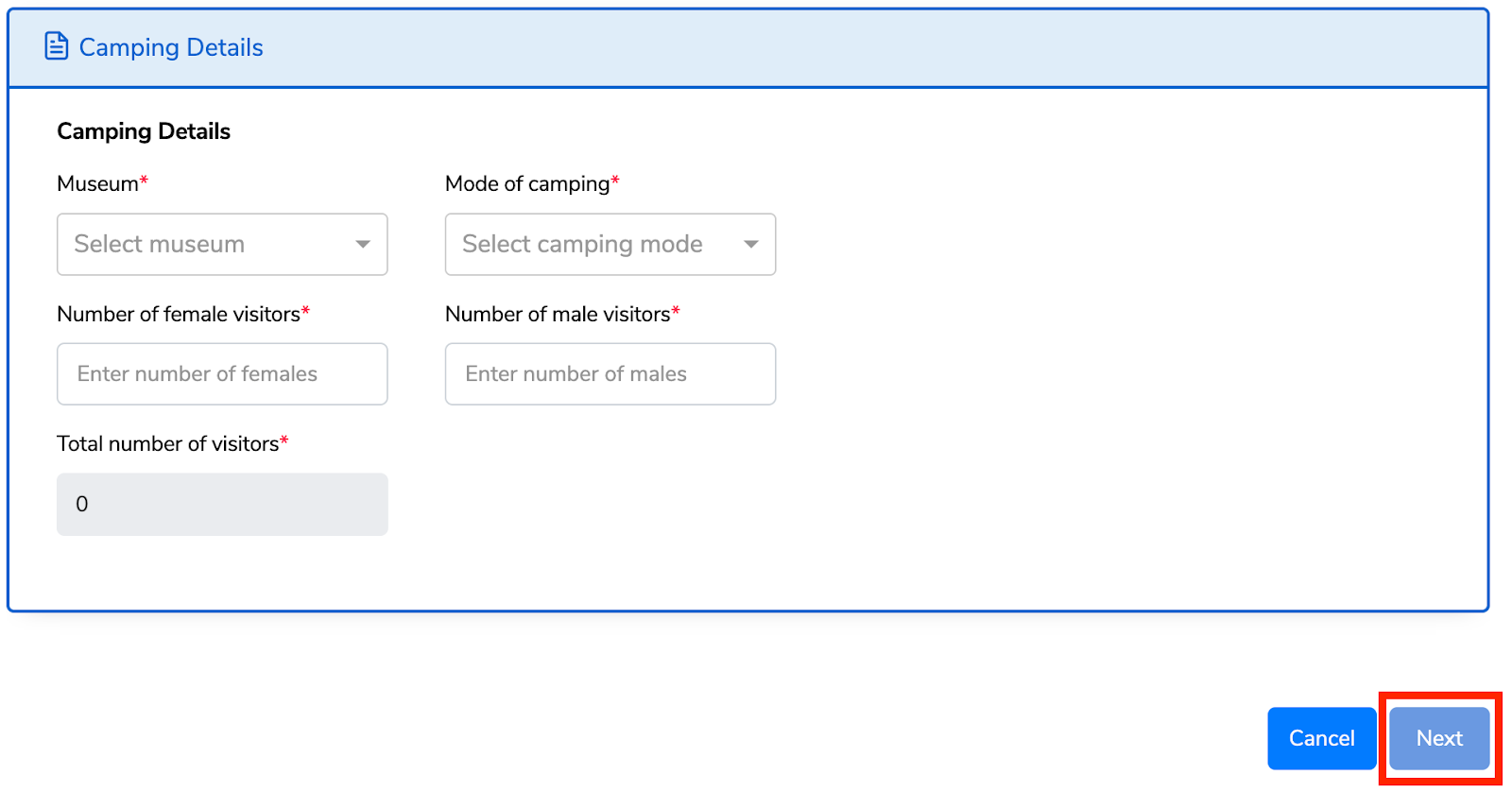
Task: Focus the Enter number of males field
Action: [x=610, y=374]
